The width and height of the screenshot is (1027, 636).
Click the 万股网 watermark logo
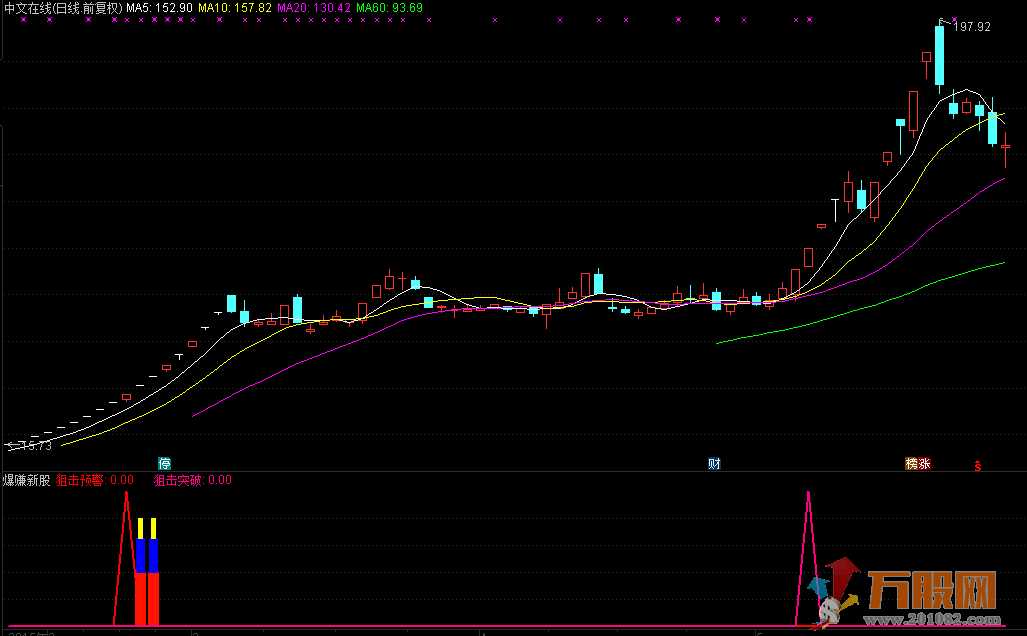[x=929, y=590]
